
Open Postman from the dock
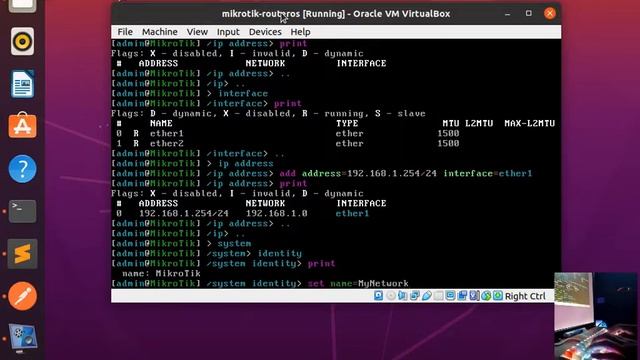click(x=22, y=296)
